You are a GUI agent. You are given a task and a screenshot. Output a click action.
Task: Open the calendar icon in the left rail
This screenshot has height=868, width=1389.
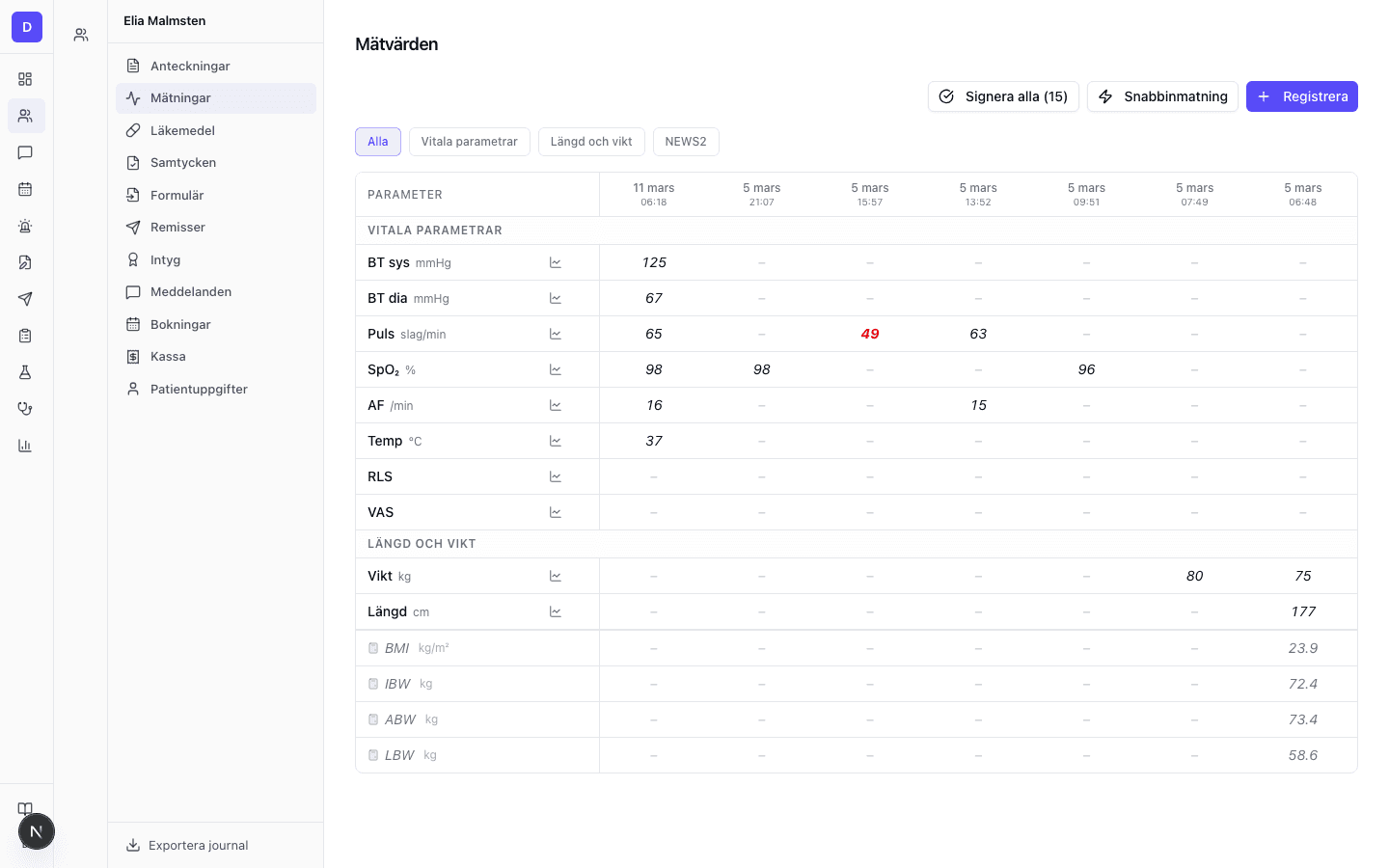point(26,189)
